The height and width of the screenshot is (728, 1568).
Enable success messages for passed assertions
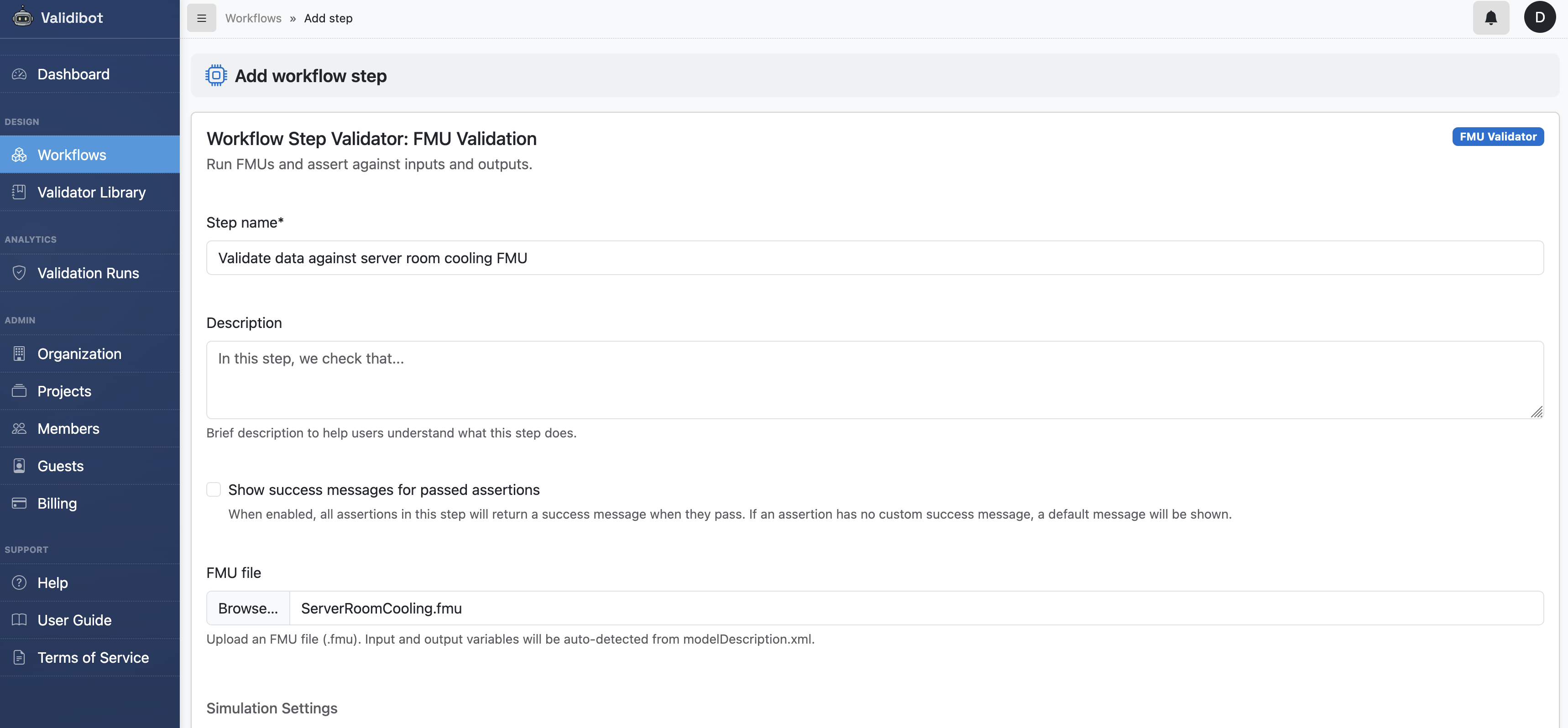[x=214, y=489]
